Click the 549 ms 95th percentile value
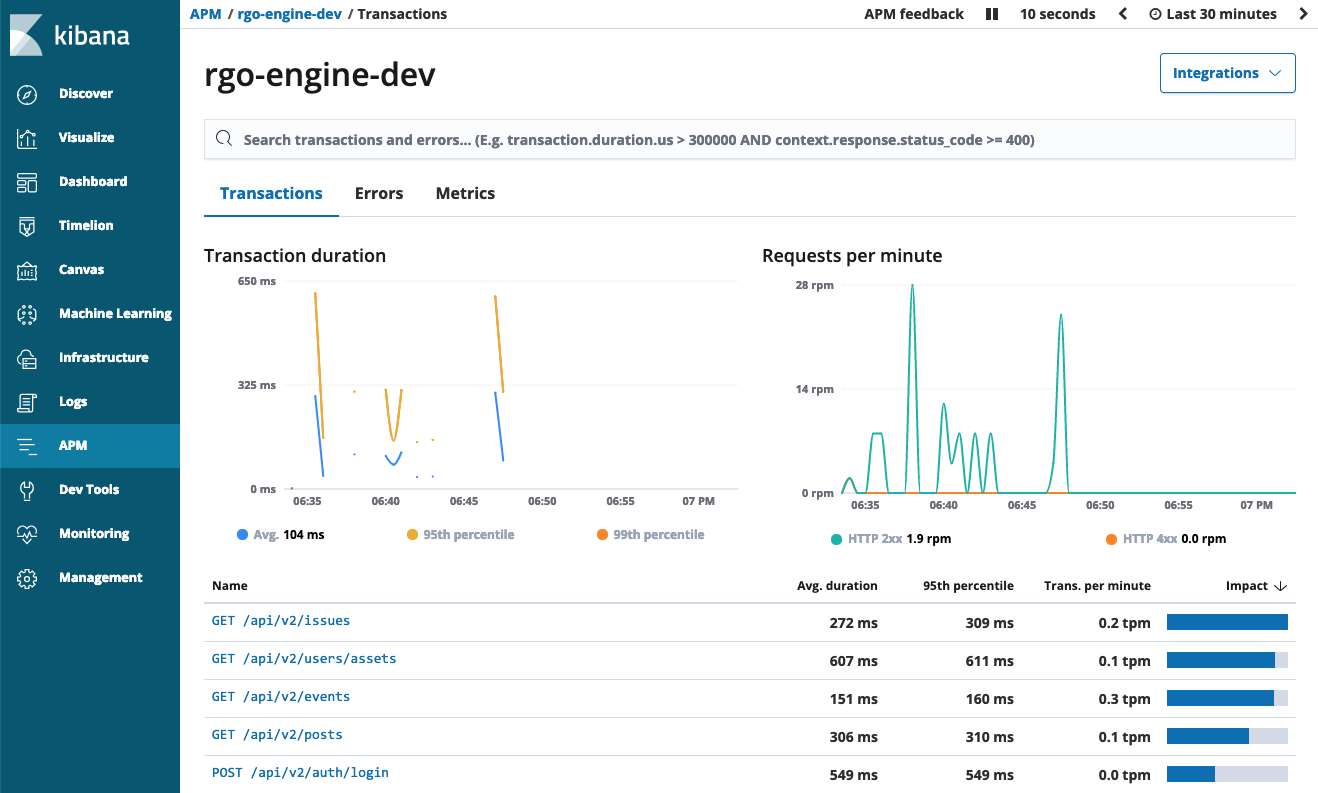Viewport: 1318px width, 793px height. (x=990, y=775)
